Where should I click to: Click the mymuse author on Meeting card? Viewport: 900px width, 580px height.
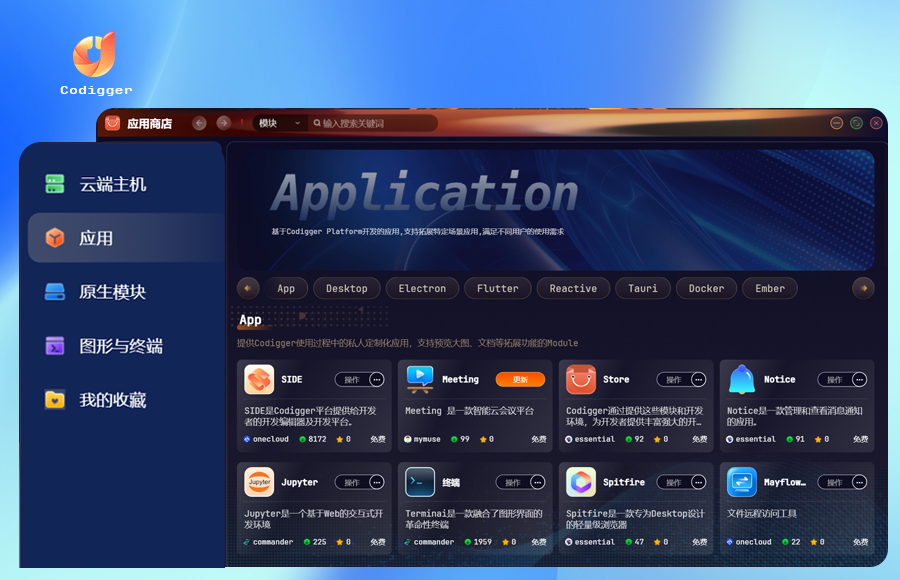point(422,439)
